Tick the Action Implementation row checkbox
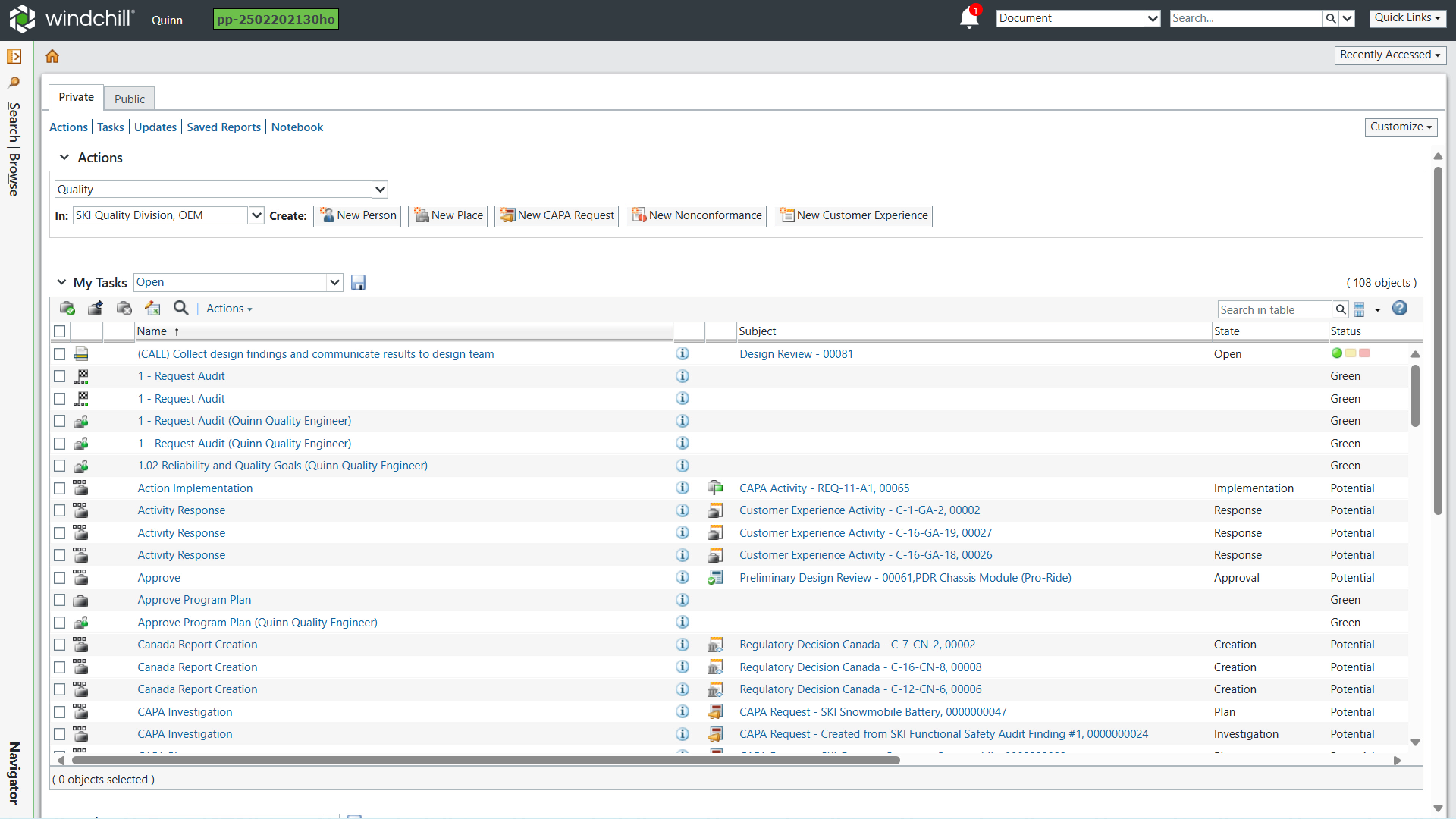Screen dimensions: 1456x819 59,488
